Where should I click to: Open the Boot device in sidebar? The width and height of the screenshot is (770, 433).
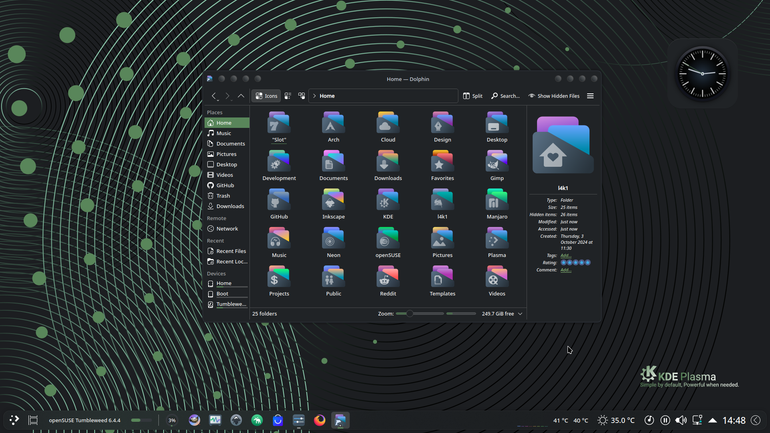coord(227,294)
